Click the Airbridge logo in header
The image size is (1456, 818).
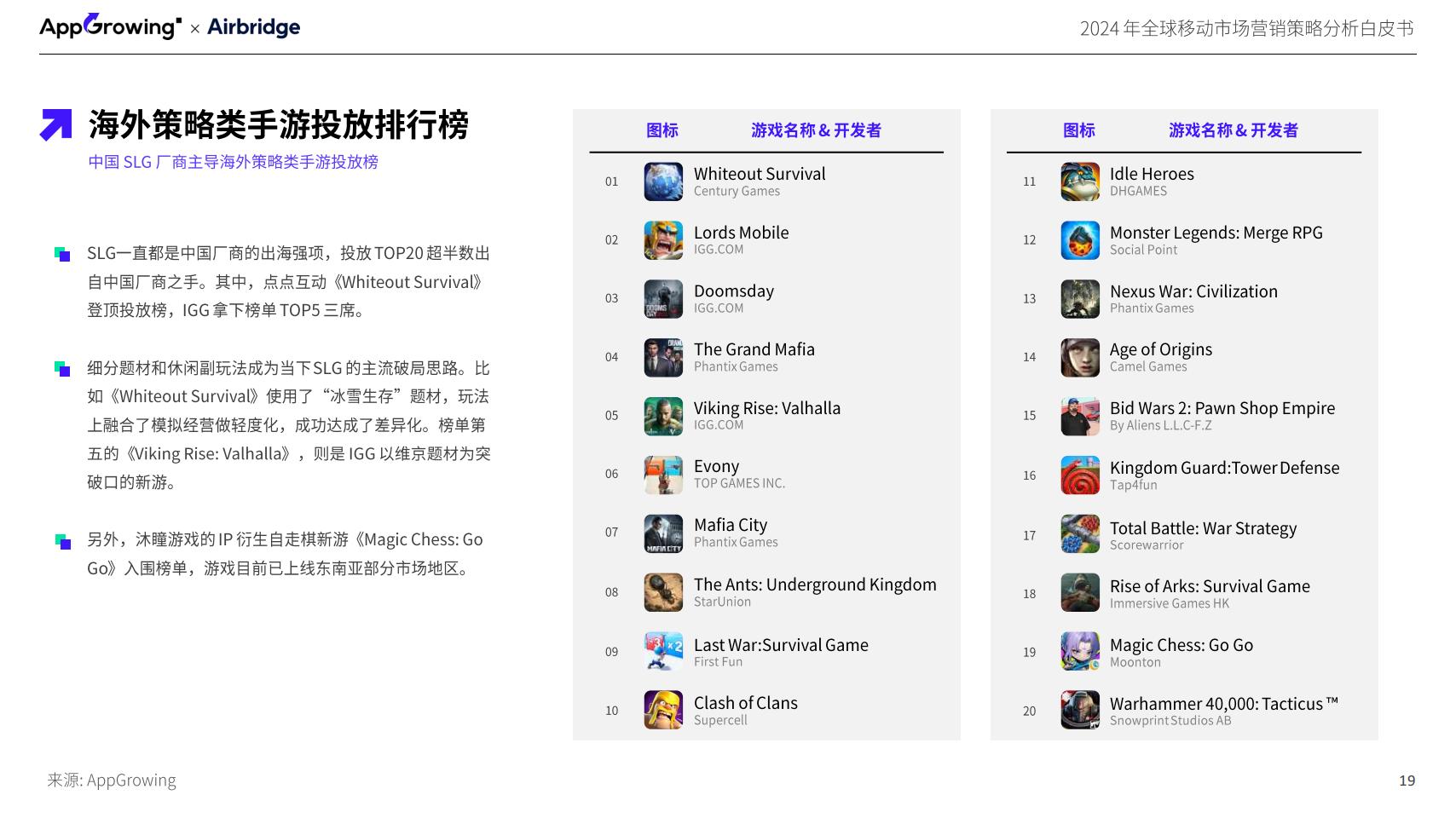pyautogui.click(x=254, y=27)
